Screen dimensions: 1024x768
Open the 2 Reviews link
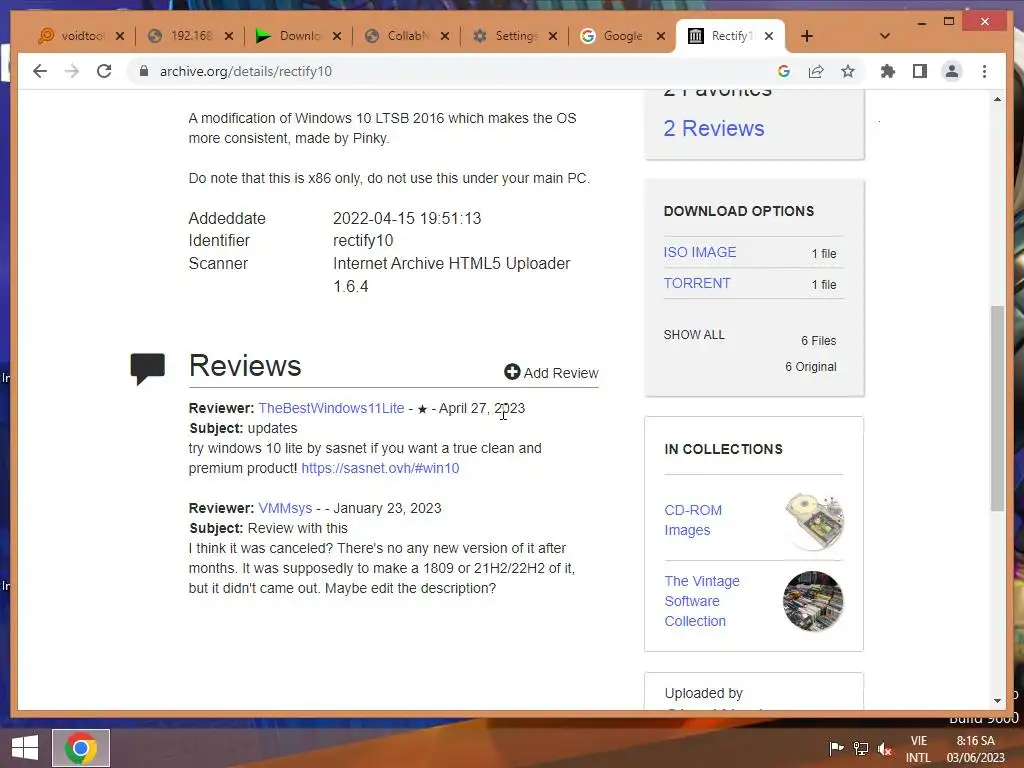[714, 128]
